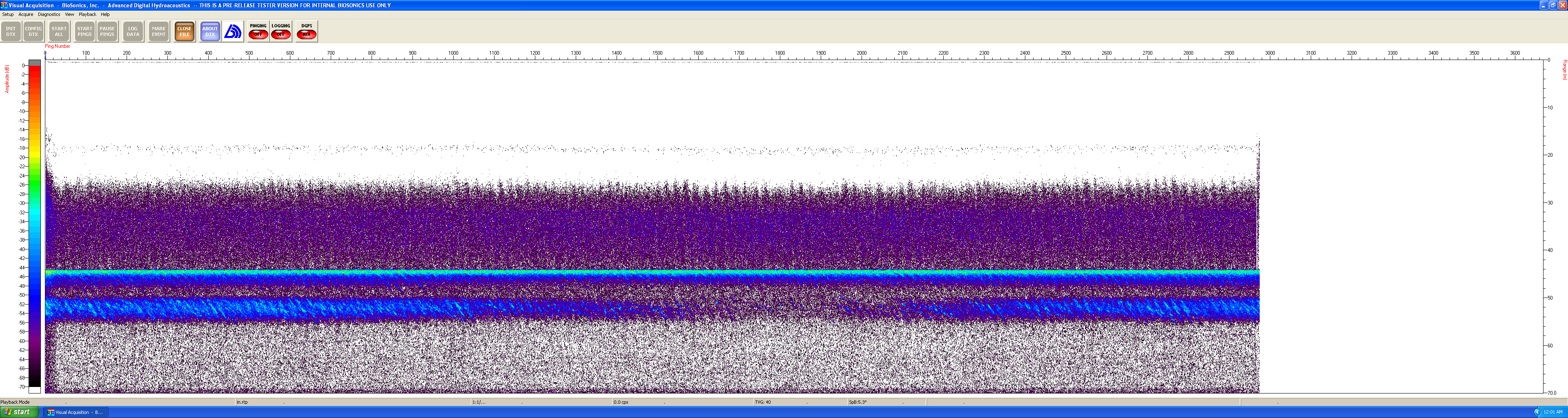Screen dimensions: 1568x418
Task: Click the Windows start button
Action: (20, 412)
